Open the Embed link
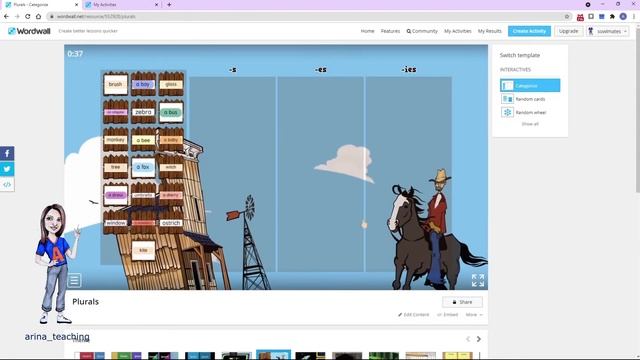 (447, 315)
